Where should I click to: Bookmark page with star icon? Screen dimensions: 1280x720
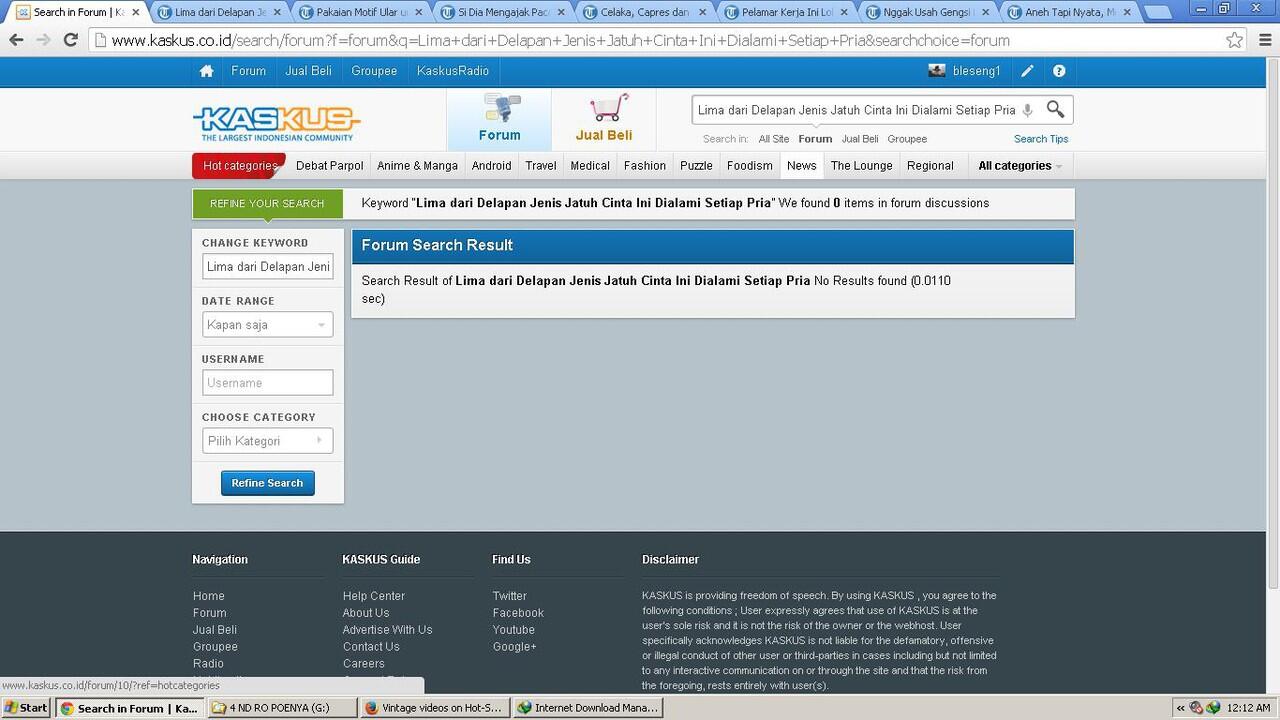click(1235, 40)
